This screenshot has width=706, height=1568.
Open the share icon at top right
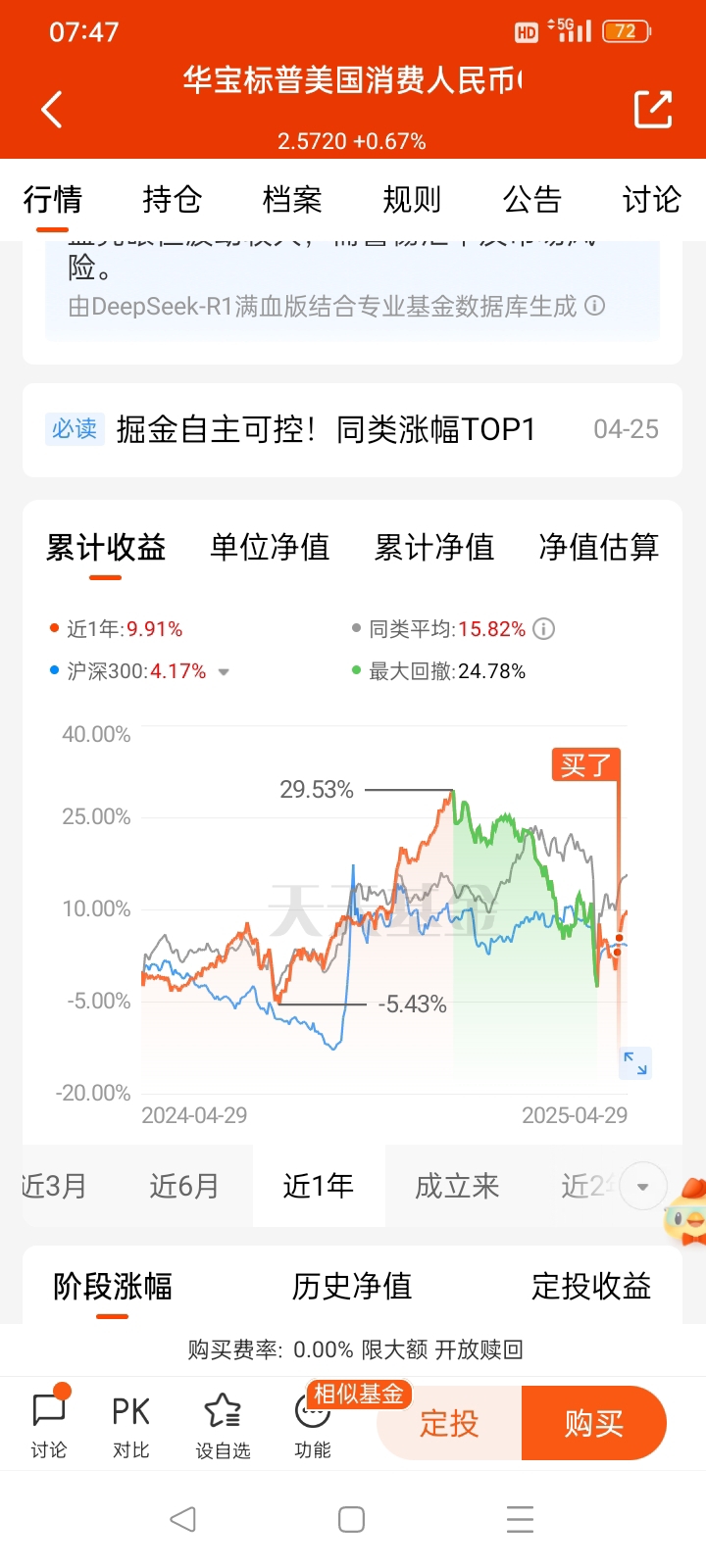pos(653,109)
